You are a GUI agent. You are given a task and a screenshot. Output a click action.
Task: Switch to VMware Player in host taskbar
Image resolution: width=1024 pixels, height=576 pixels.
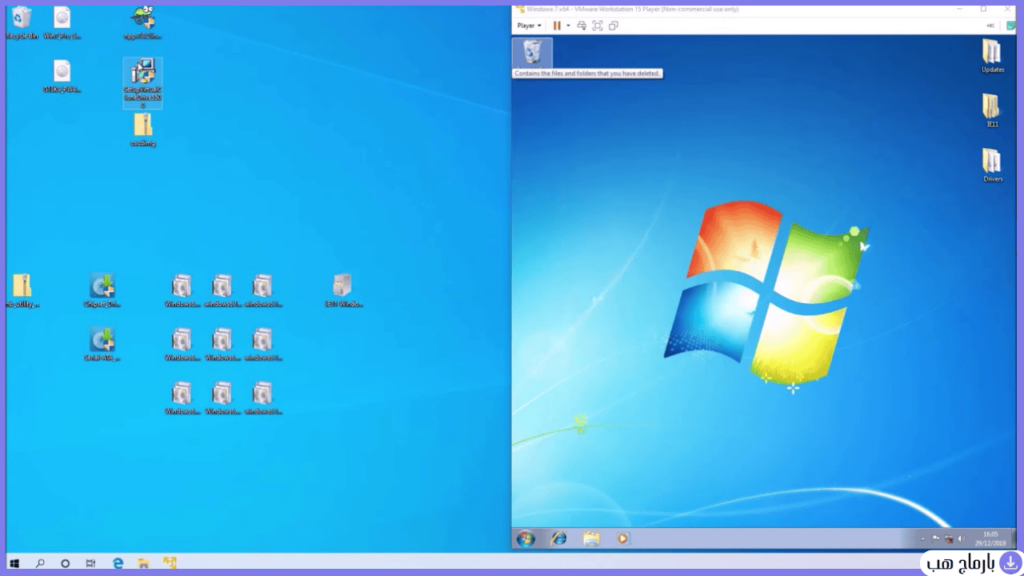170,563
